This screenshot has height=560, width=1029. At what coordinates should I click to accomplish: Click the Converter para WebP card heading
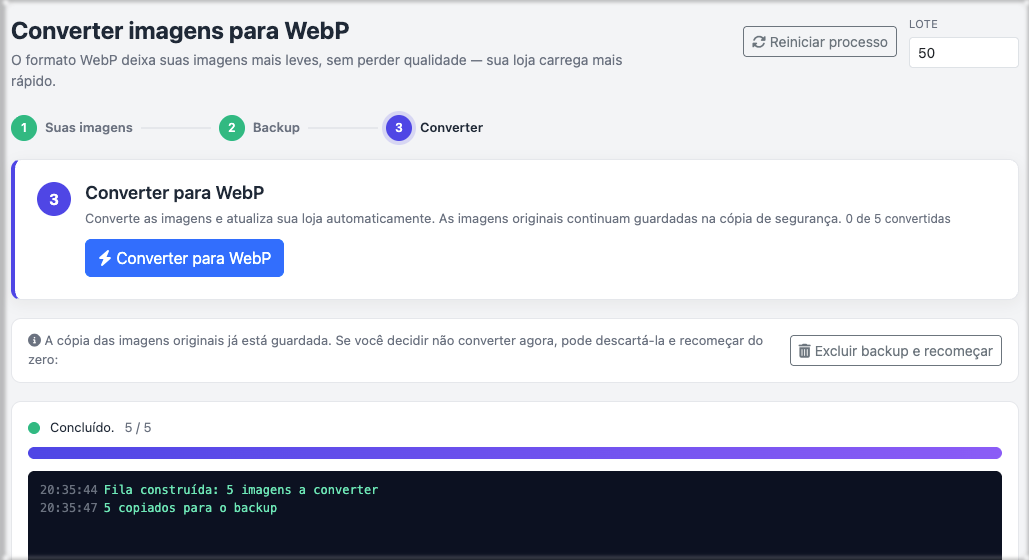[175, 192]
